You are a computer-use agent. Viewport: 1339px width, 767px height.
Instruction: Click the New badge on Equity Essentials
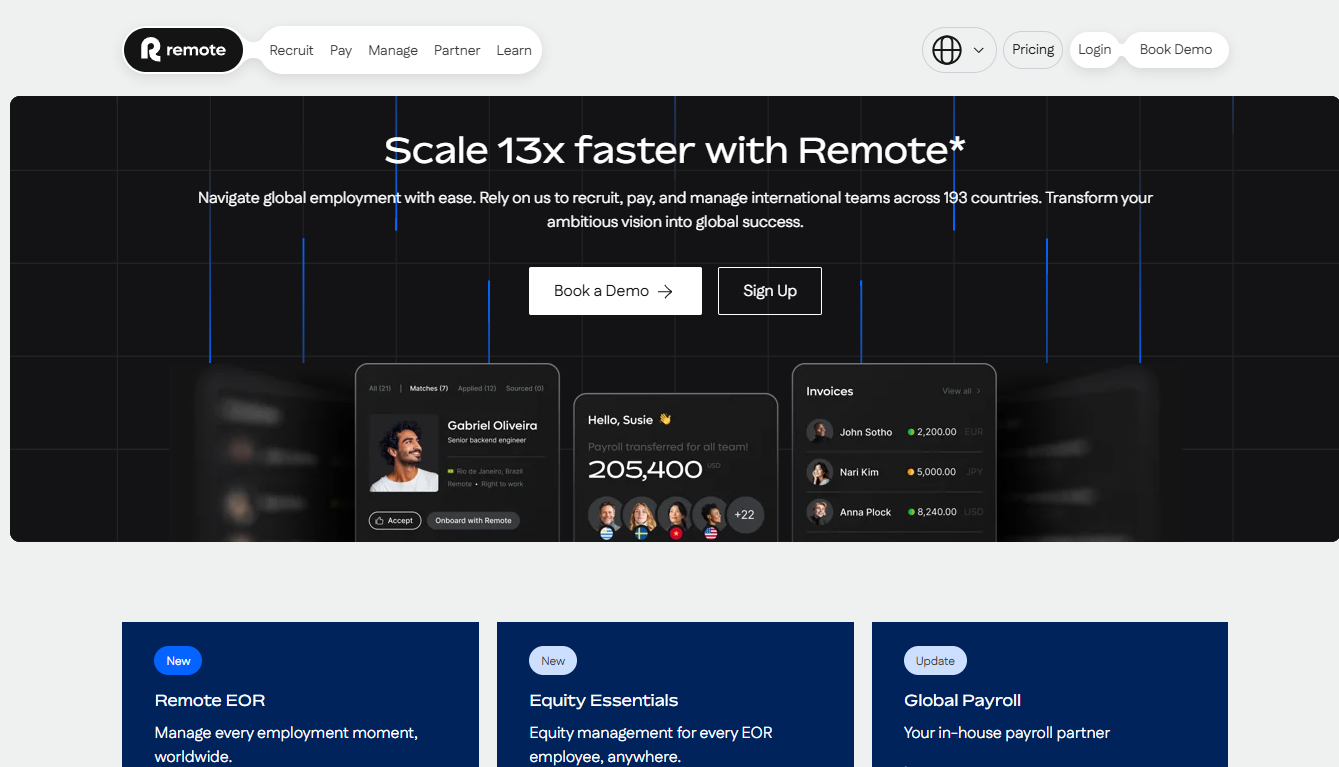coord(553,661)
